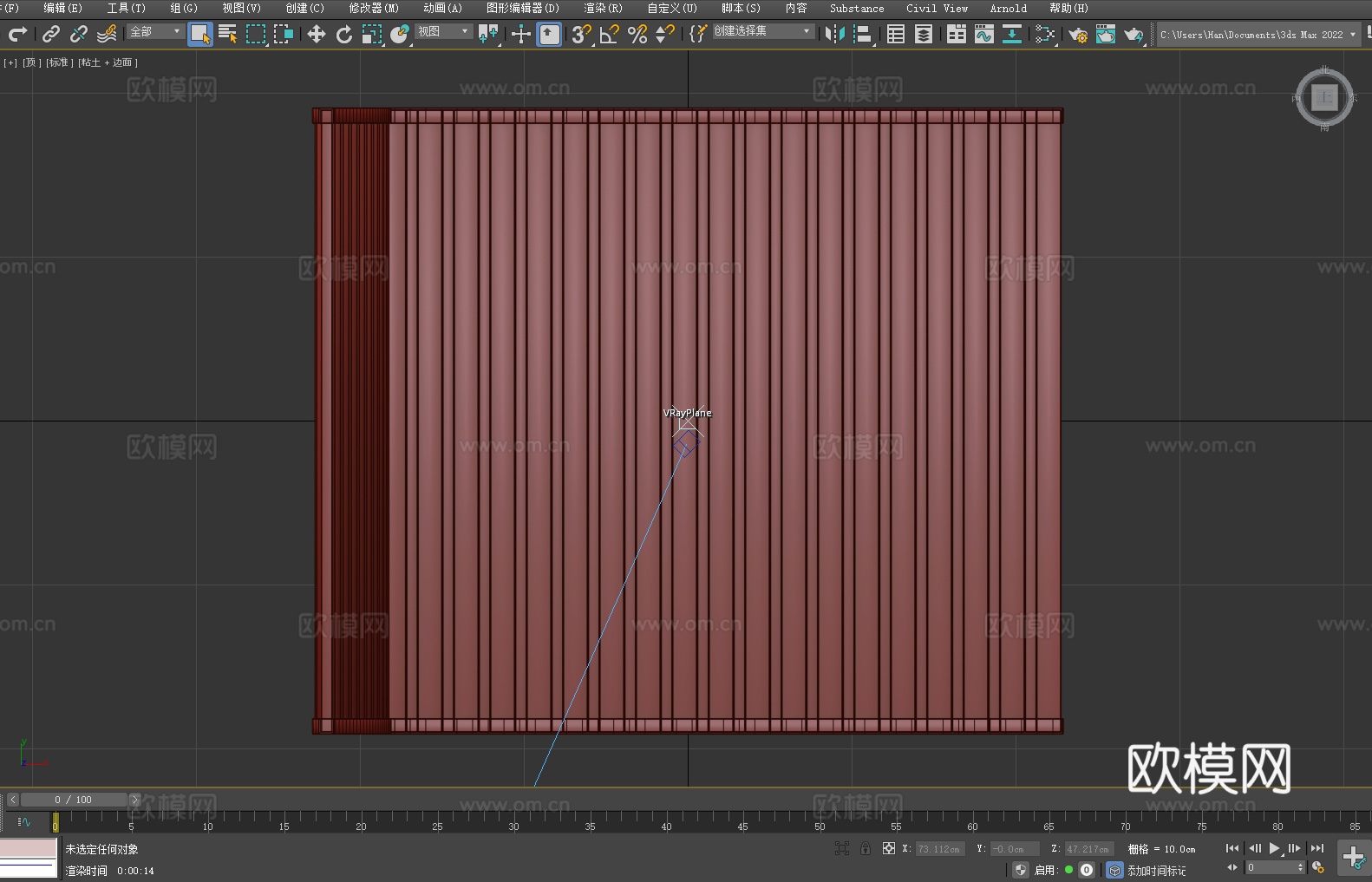Image resolution: width=1372 pixels, height=882 pixels.
Task: Open the 创建选择集 named selection dropdown
Action: click(763, 31)
